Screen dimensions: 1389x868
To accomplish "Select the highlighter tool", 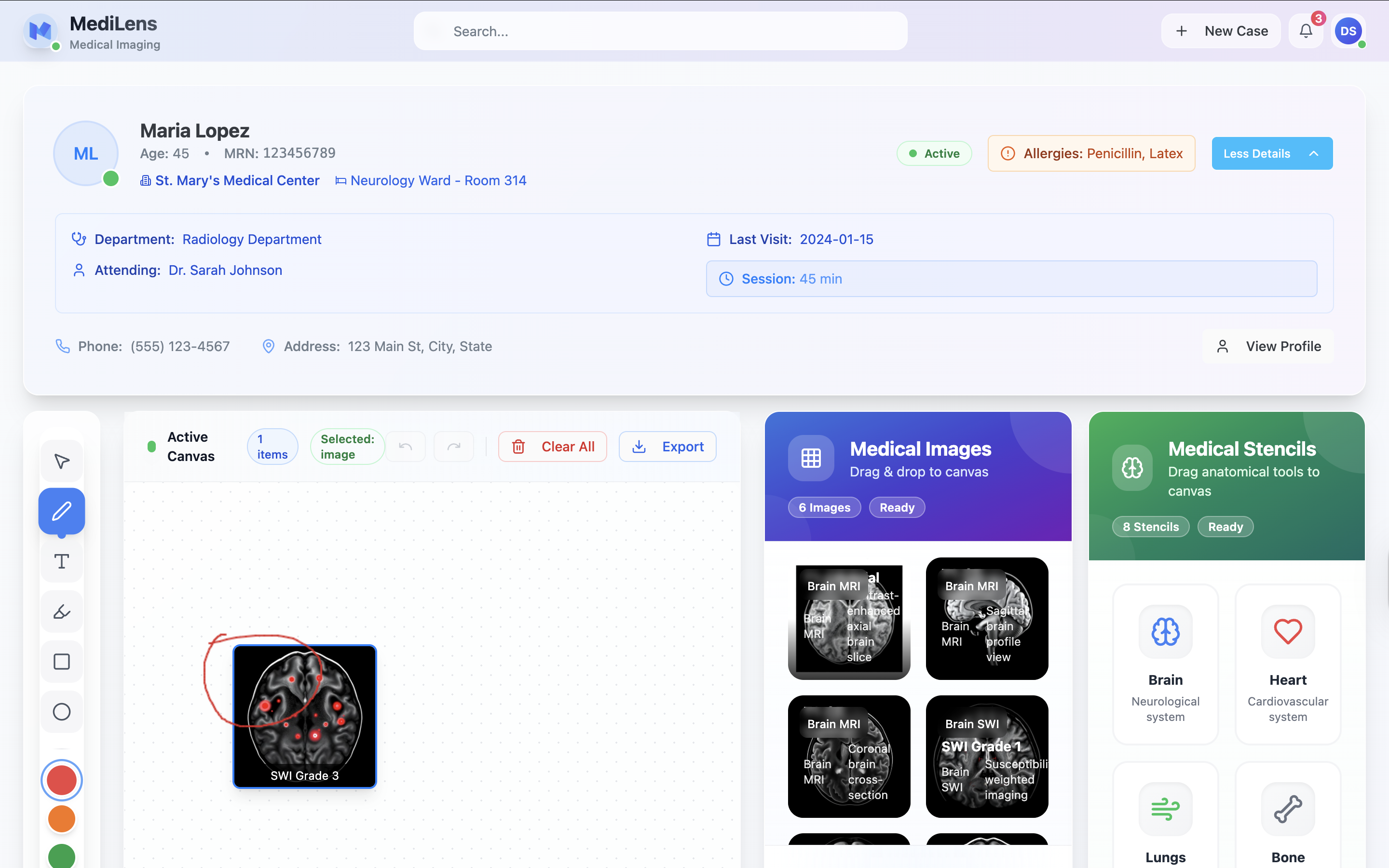I will click(x=62, y=611).
